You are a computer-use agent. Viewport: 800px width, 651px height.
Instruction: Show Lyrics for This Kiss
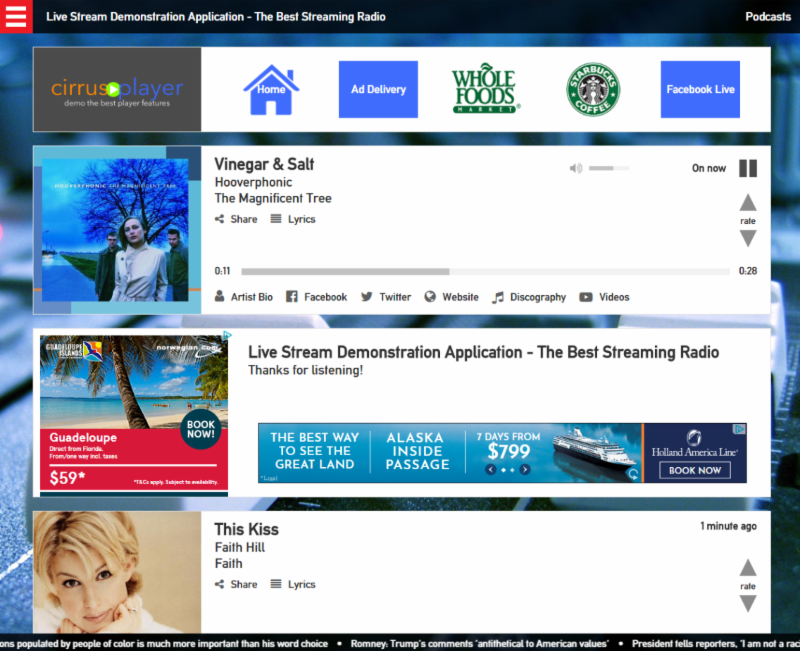[x=293, y=585]
